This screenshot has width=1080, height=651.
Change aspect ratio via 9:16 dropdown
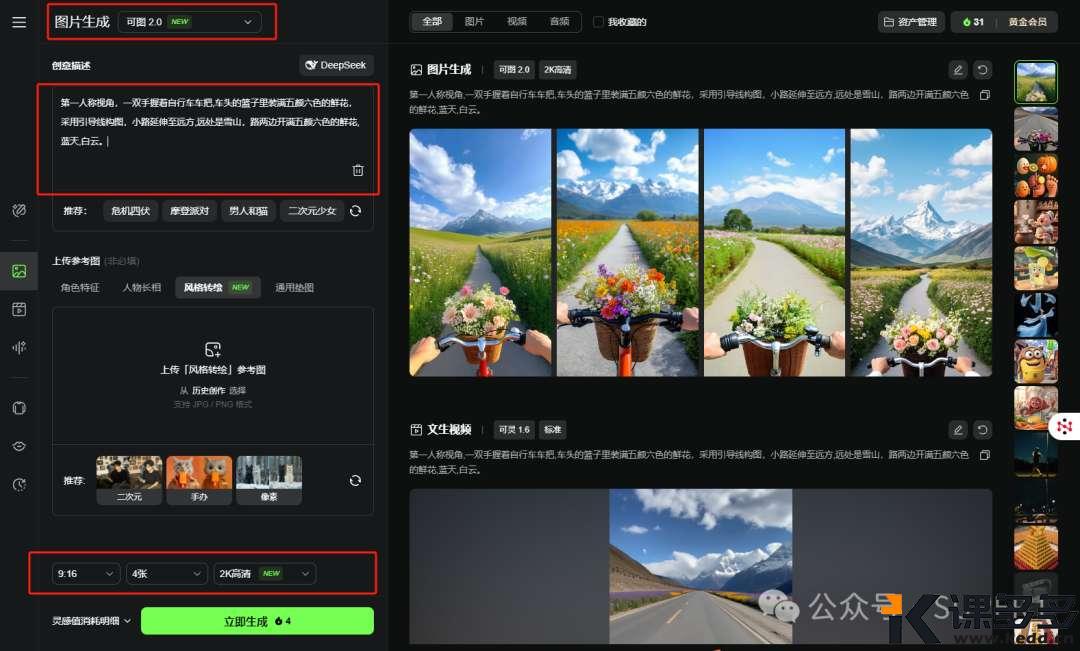pos(86,573)
